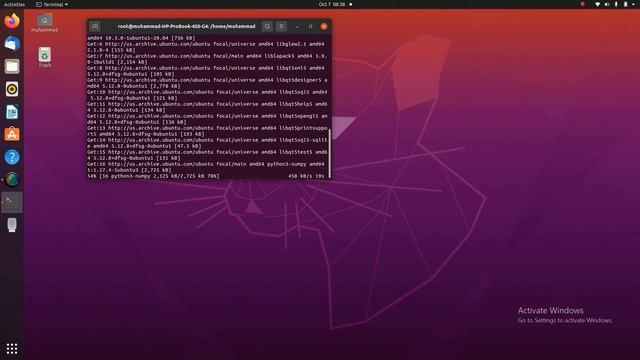The width and height of the screenshot is (640, 360).
Task: Click the battery indicator in the top bar
Action: pyautogui.click(x=625, y=4)
